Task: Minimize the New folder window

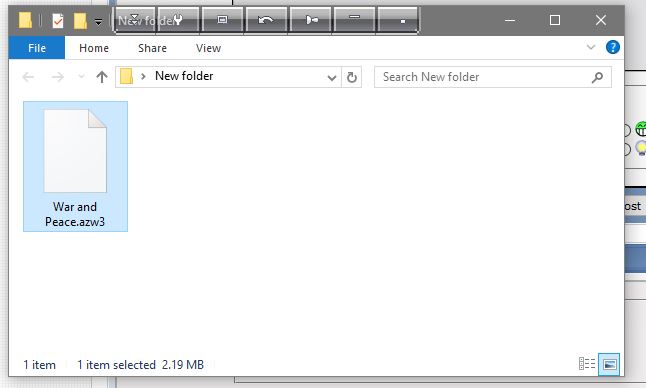Action: [510, 20]
